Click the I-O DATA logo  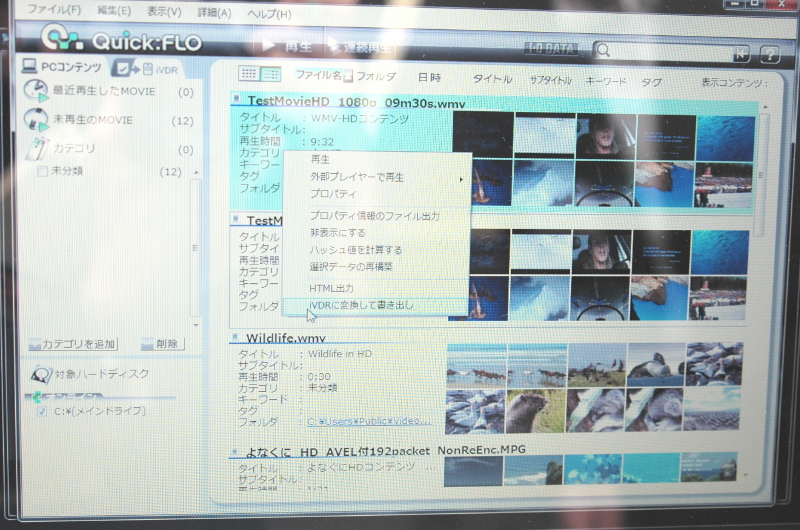click(551, 48)
